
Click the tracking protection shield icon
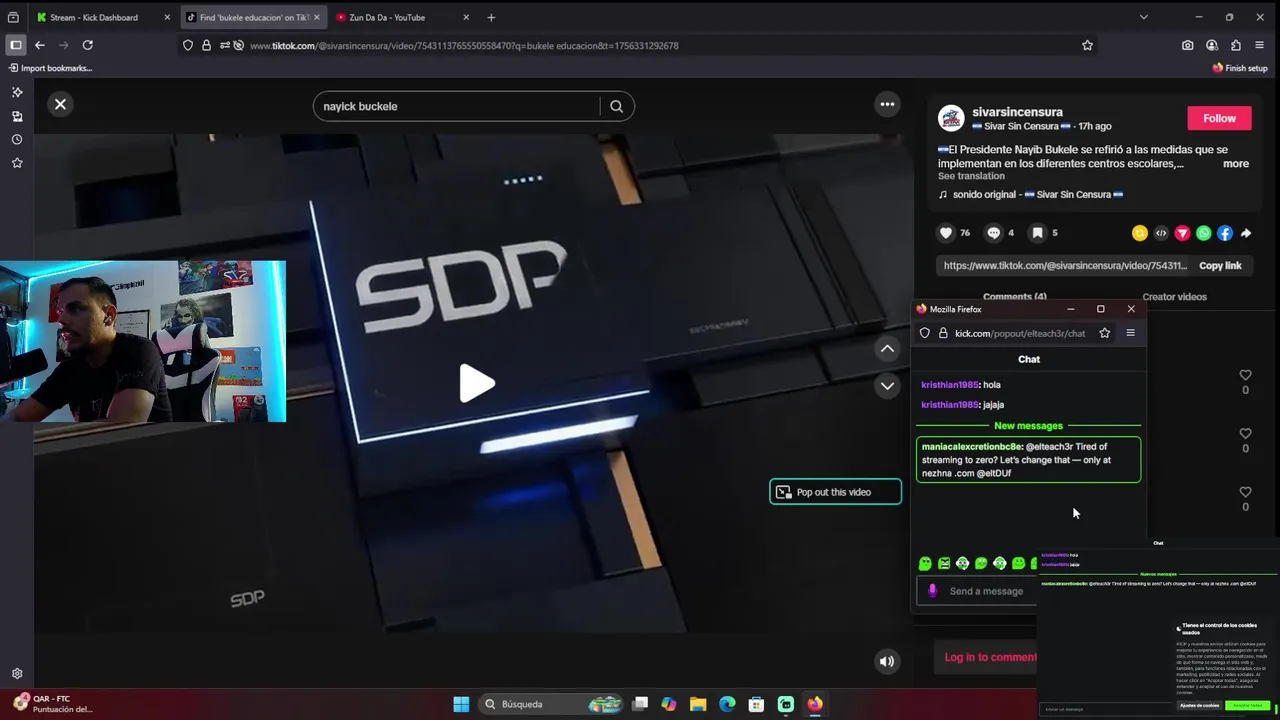pos(188,45)
